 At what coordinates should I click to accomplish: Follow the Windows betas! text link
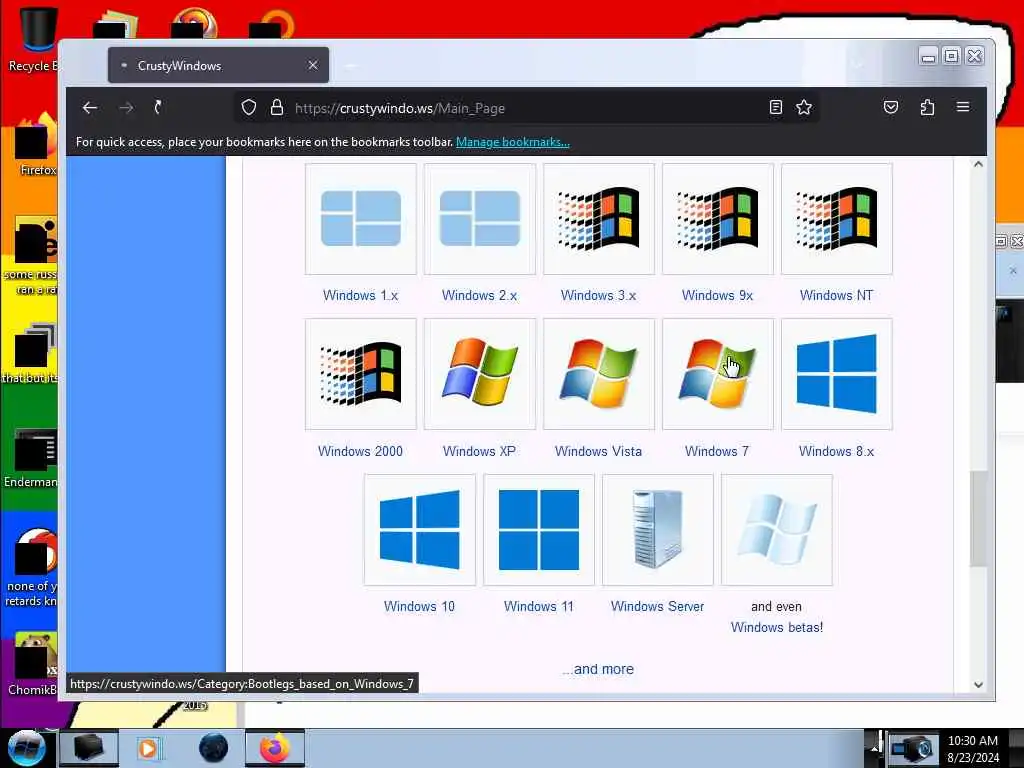[776, 627]
